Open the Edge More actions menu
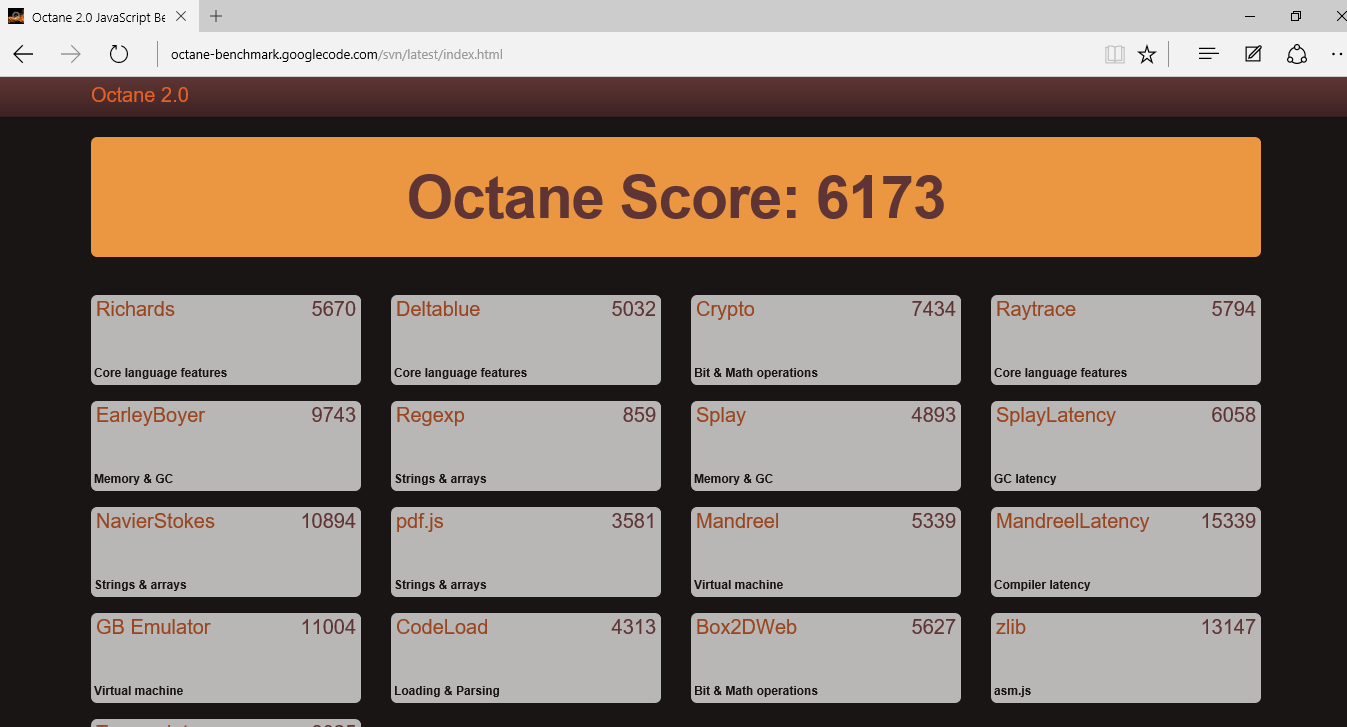 pyautogui.click(x=1337, y=54)
